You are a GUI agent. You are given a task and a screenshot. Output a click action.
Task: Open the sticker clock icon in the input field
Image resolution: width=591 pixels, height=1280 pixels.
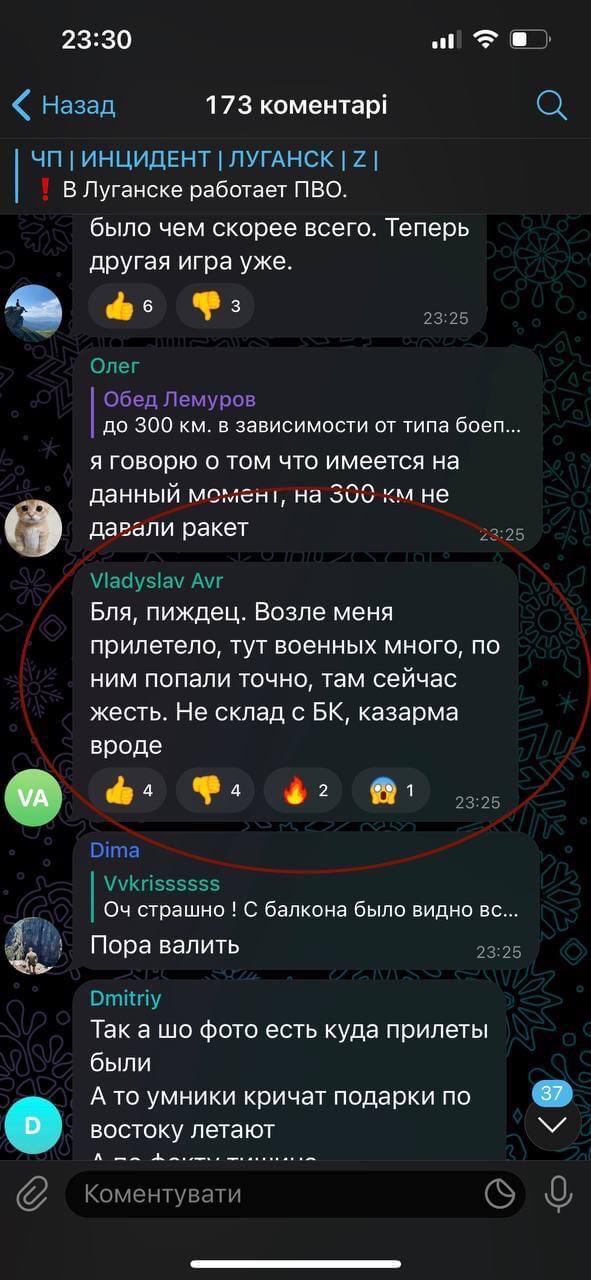click(x=499, y=1194)
